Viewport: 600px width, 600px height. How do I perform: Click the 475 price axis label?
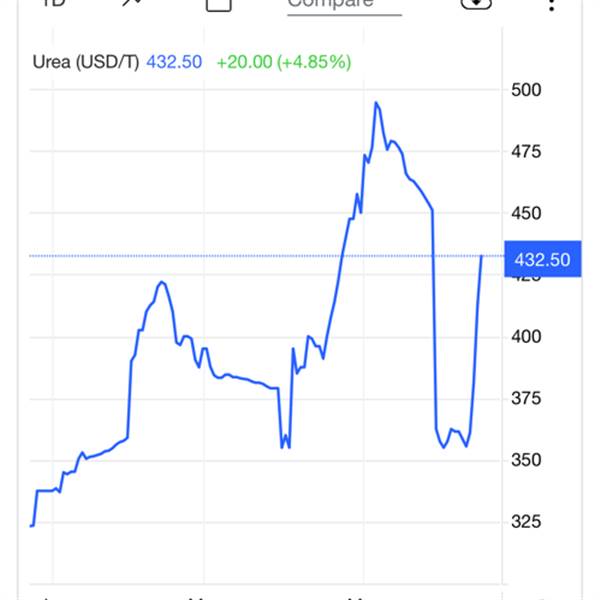click(526, 152)
